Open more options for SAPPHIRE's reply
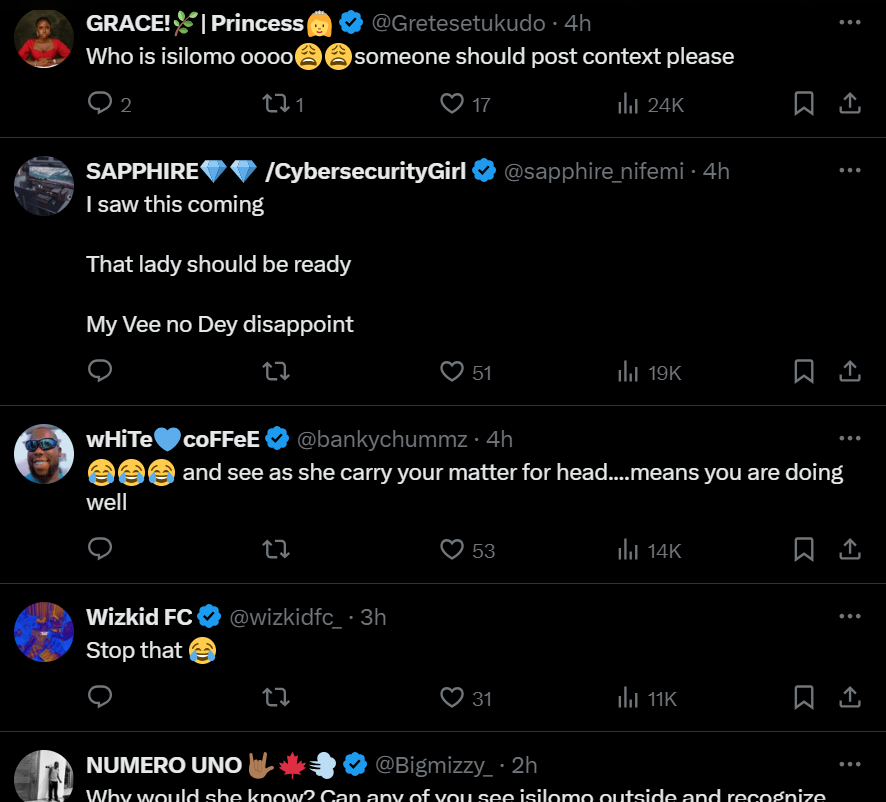This screenshot has width=886, height=802. tap(850, 170)
